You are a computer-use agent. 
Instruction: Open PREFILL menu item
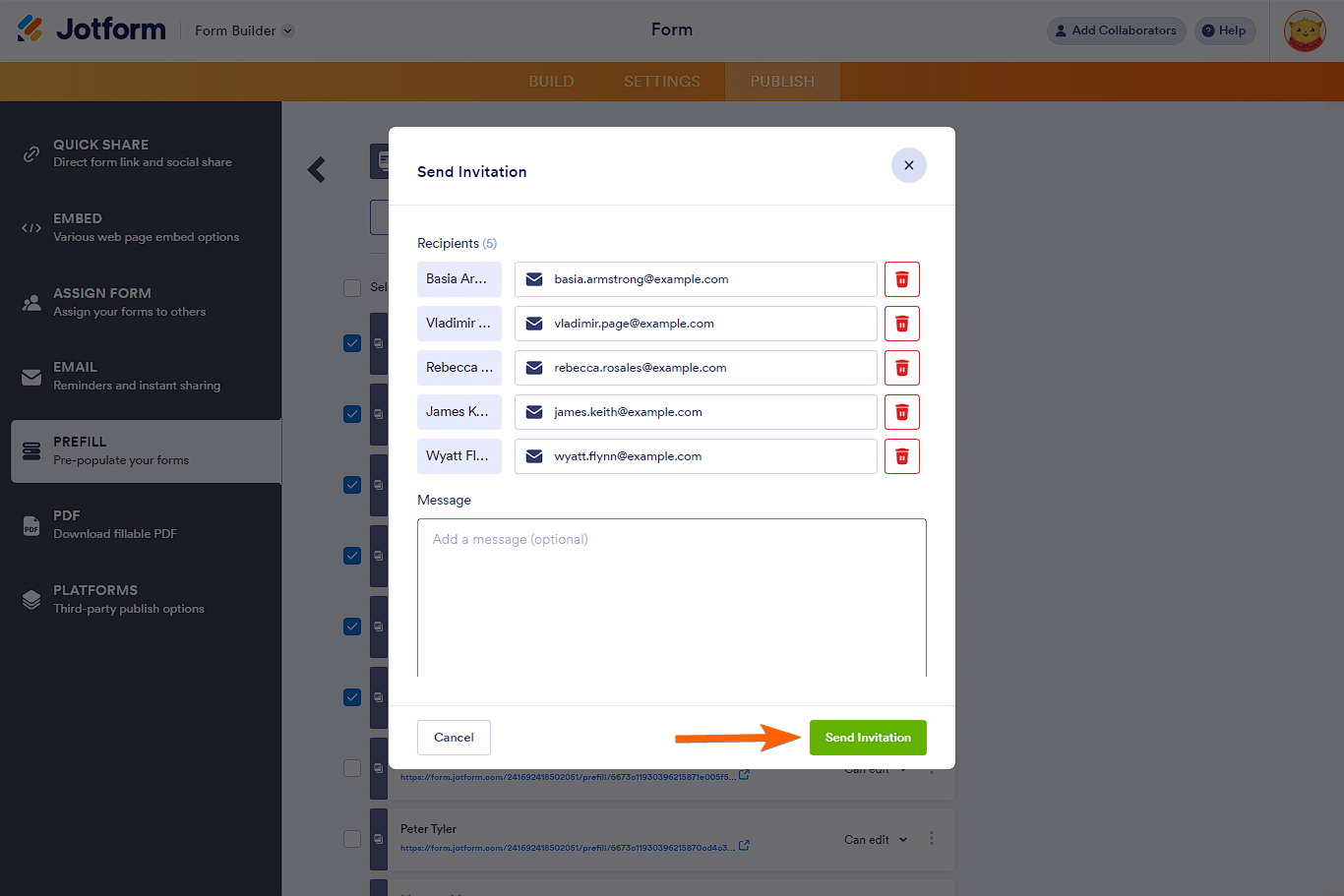coord(146,451)
